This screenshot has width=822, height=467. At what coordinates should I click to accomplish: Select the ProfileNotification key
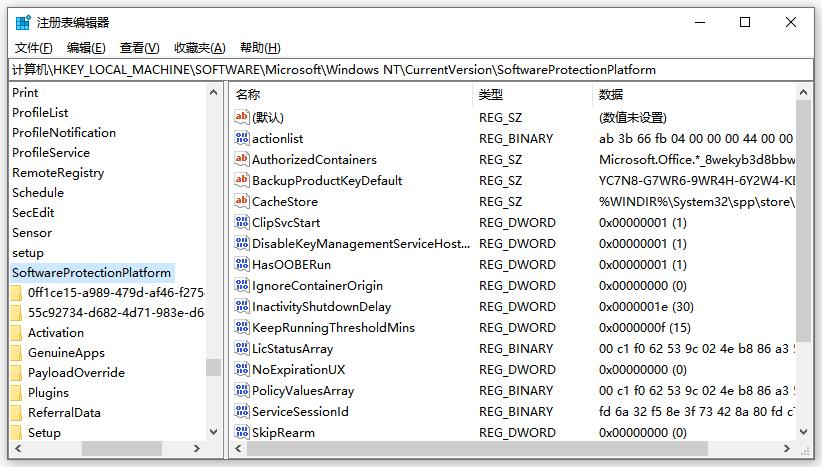point(64,133)
